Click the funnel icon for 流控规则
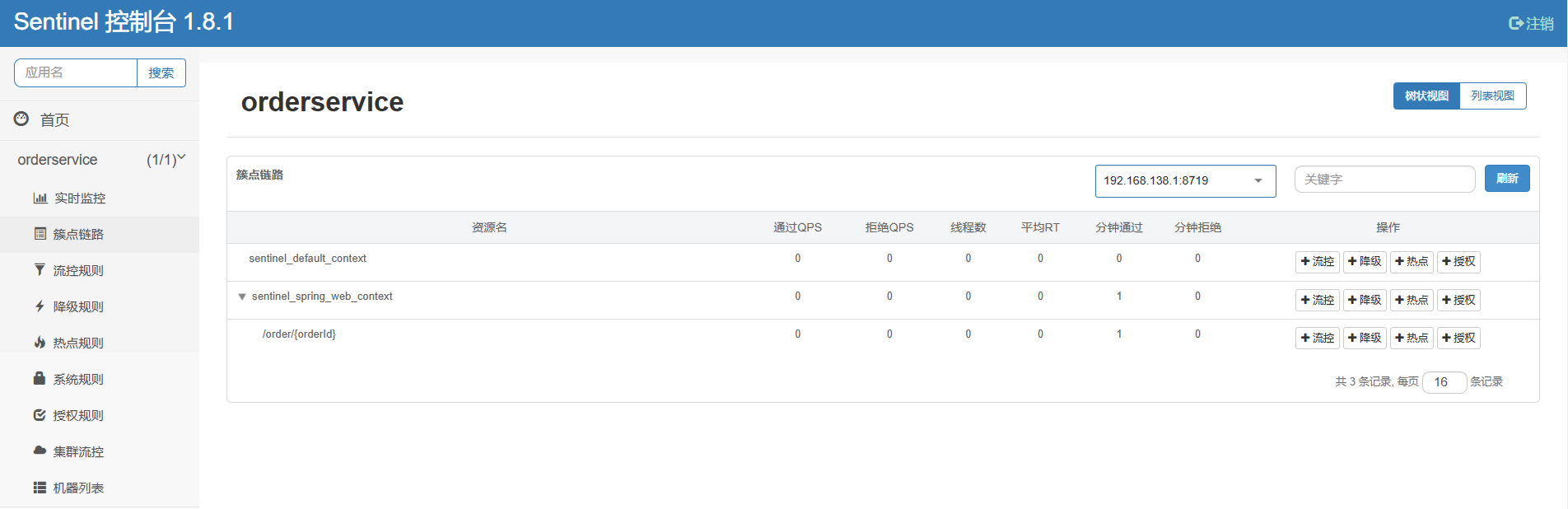 40,270
